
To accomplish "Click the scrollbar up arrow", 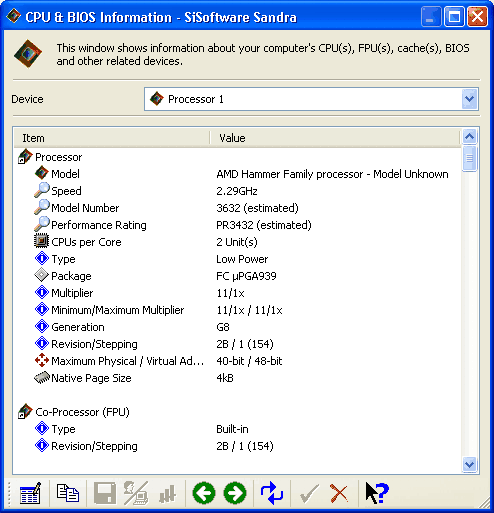I will (x=470, y=137).
